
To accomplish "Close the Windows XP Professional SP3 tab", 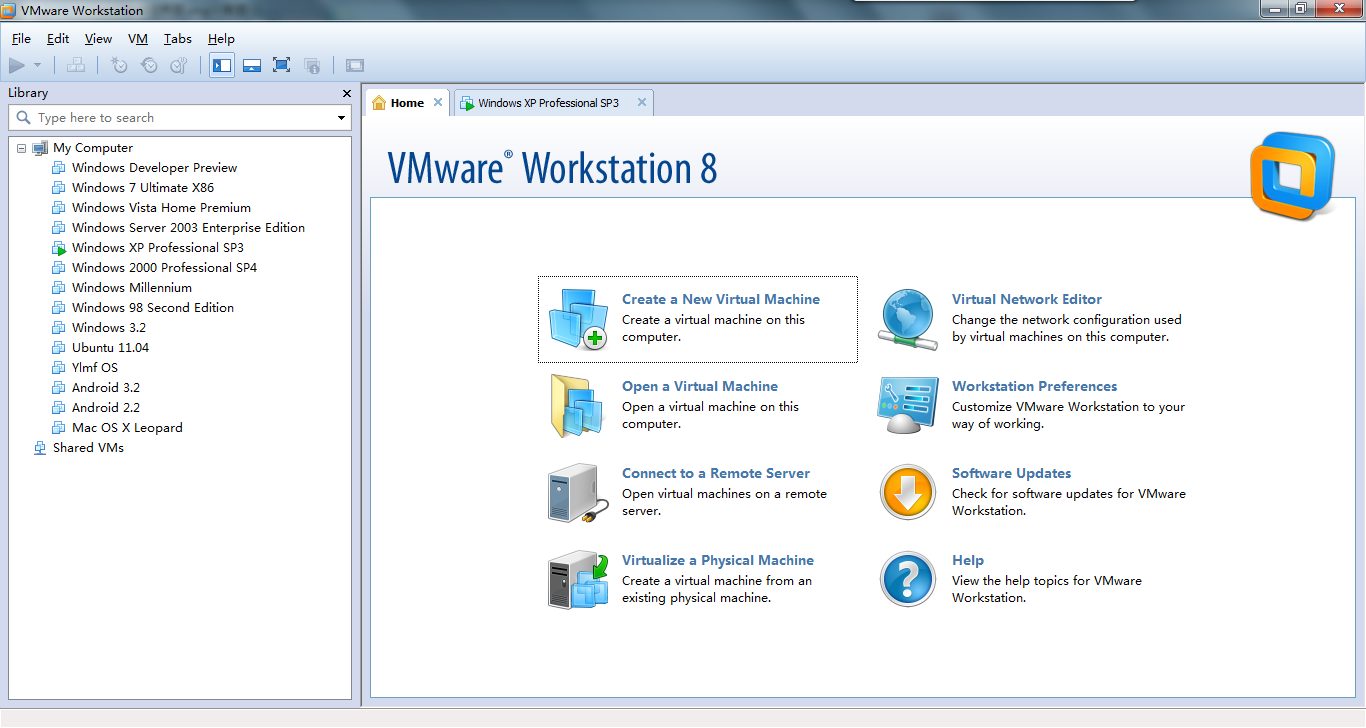I will coord(641,102).
